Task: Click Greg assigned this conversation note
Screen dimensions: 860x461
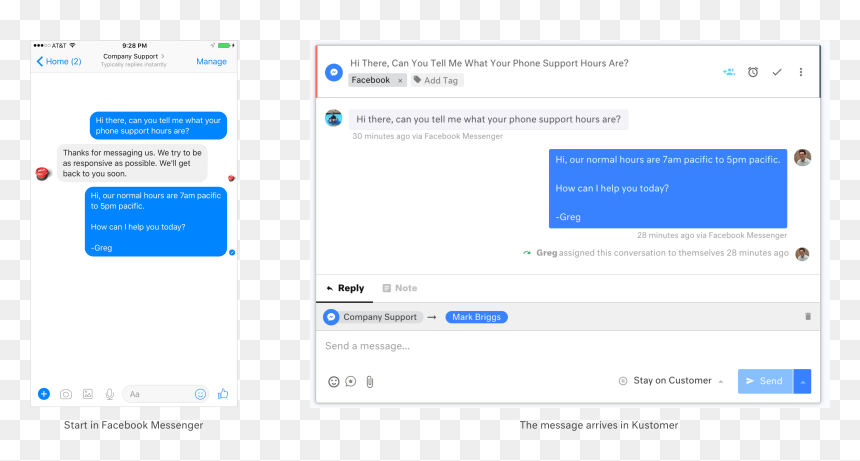Action: (662, 253)
